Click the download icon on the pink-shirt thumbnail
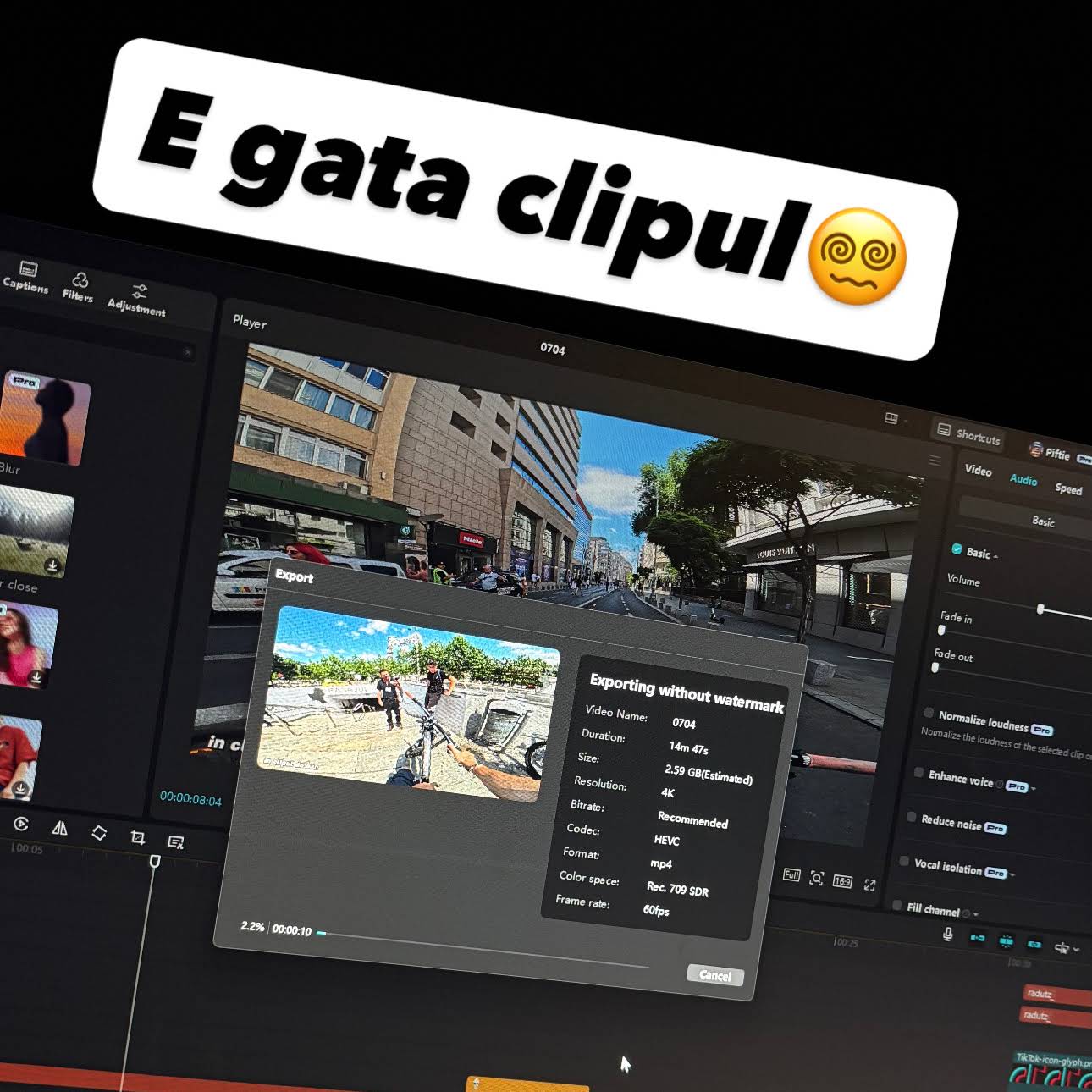Screen dimensions: 1092x1092 click(x=36, y=678)
